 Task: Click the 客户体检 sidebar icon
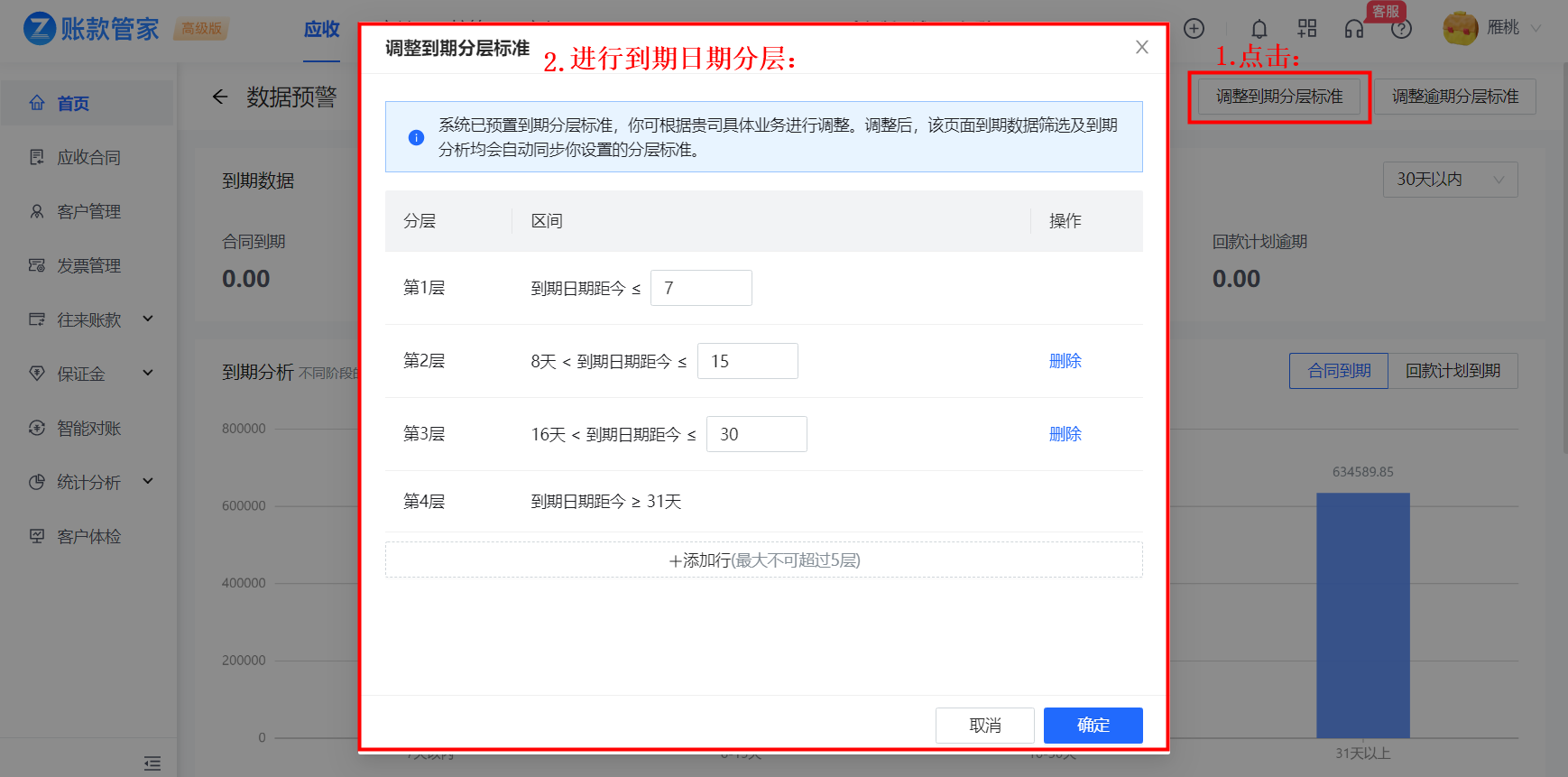(x=37, y=536)
